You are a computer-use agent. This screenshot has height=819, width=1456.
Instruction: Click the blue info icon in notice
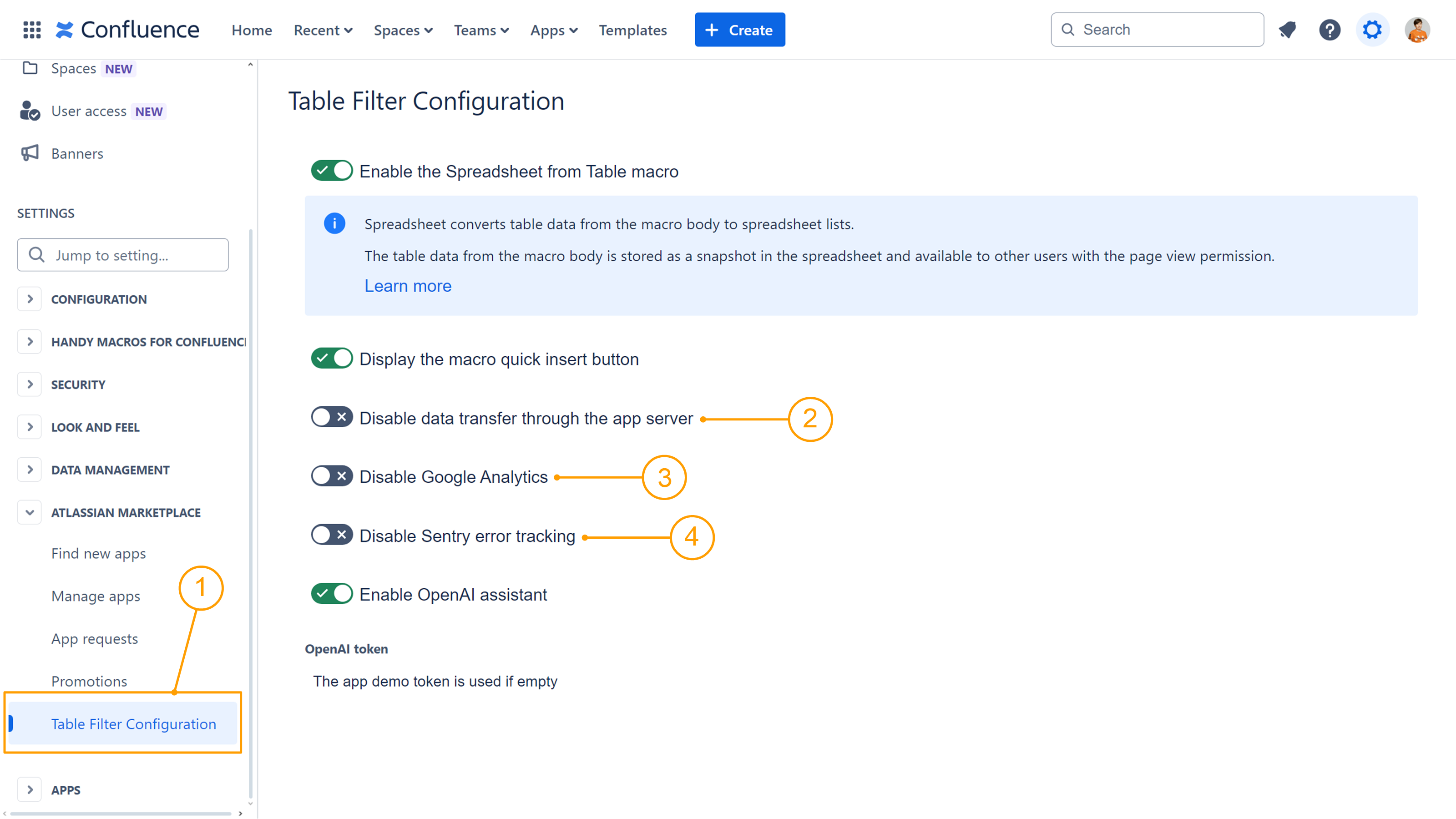[334, 223]
